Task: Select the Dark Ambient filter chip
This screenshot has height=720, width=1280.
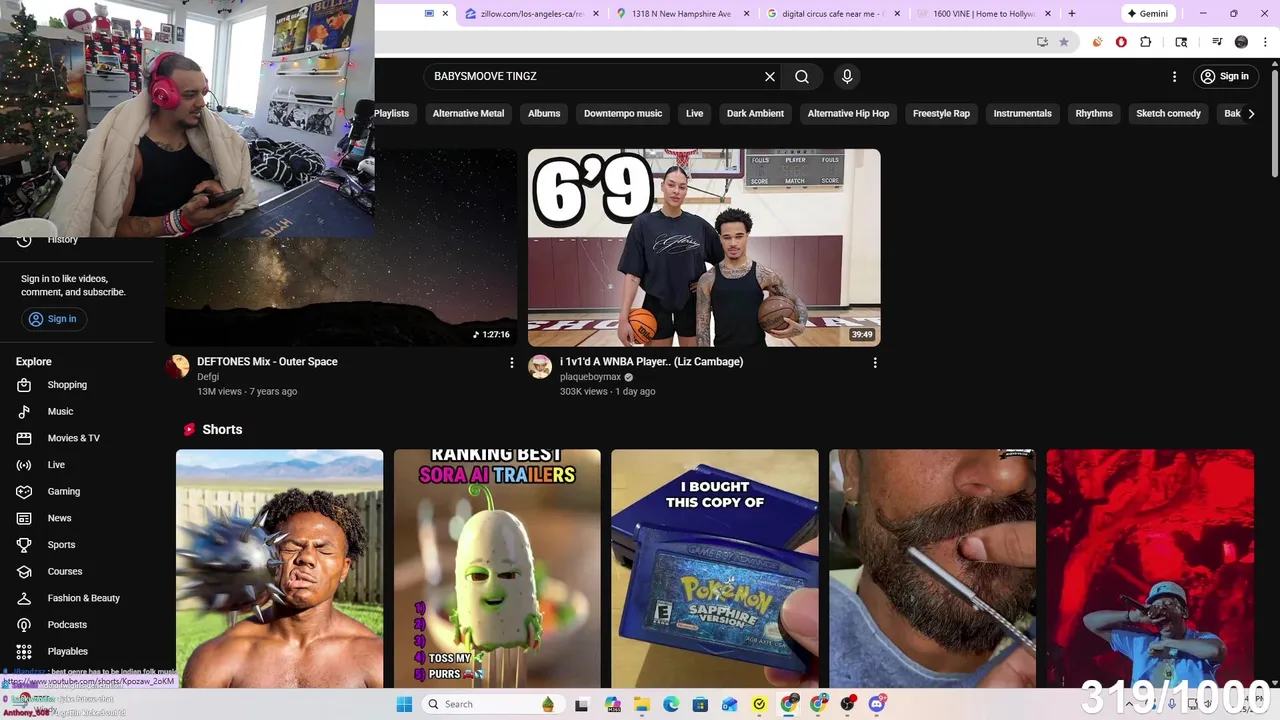Action: click(x=755, y=114)
